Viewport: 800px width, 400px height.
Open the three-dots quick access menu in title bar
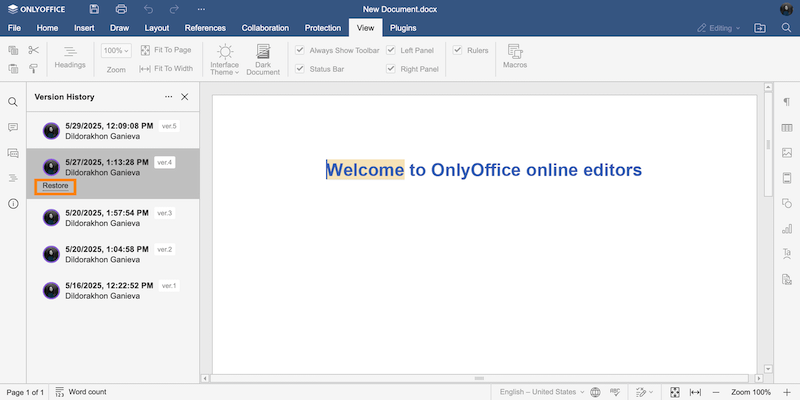tap(201, 9)
